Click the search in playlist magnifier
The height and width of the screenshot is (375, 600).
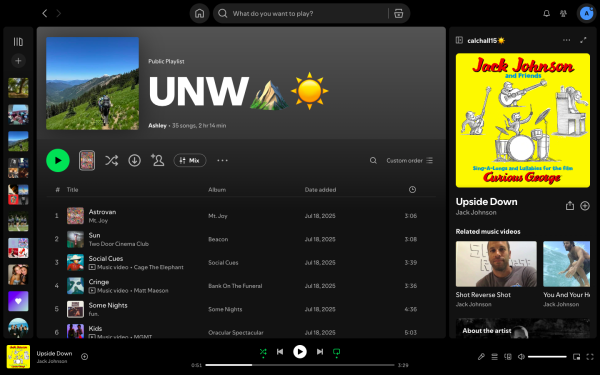coord(373,160)
